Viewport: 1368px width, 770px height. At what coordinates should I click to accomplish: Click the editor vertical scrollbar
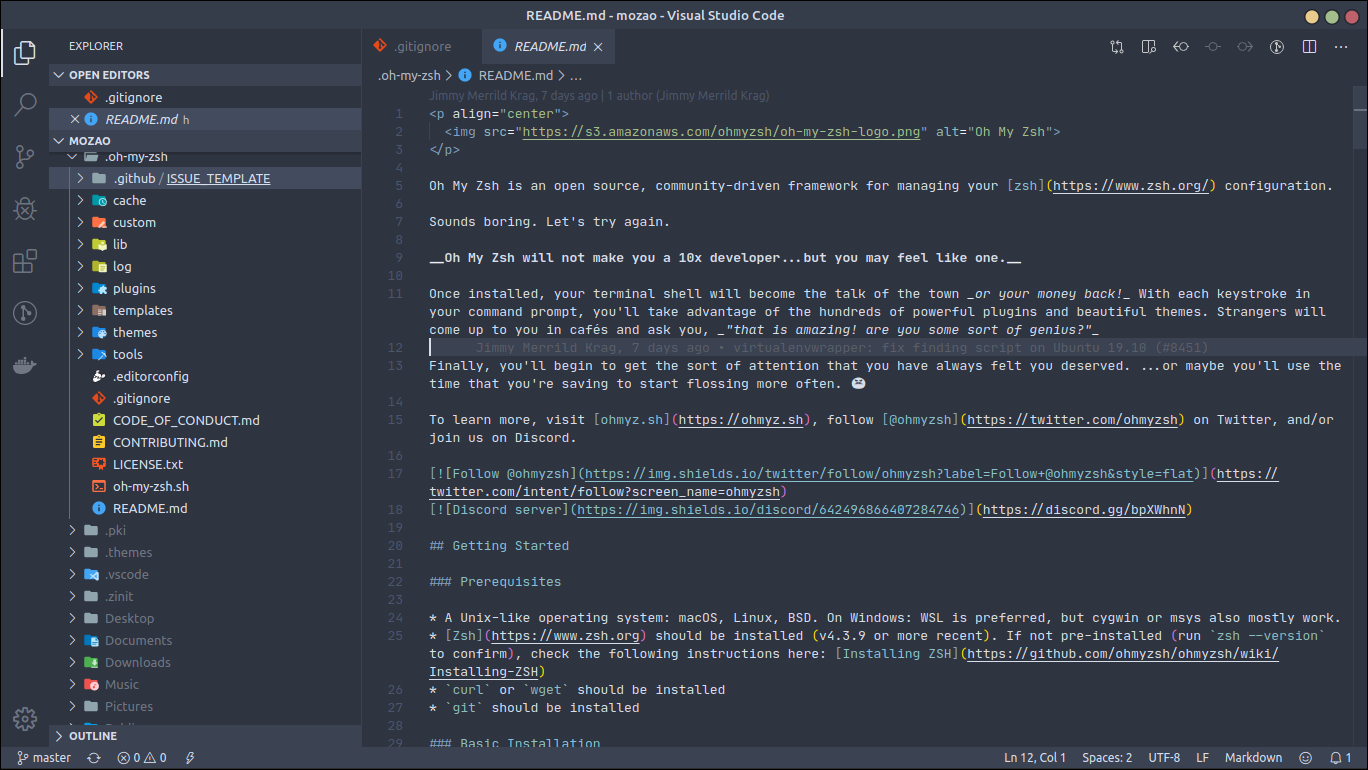pyautogui.click(x=1360, y=118)
